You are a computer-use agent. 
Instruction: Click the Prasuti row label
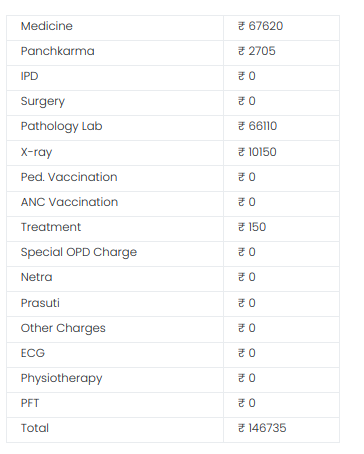(40, 303)
